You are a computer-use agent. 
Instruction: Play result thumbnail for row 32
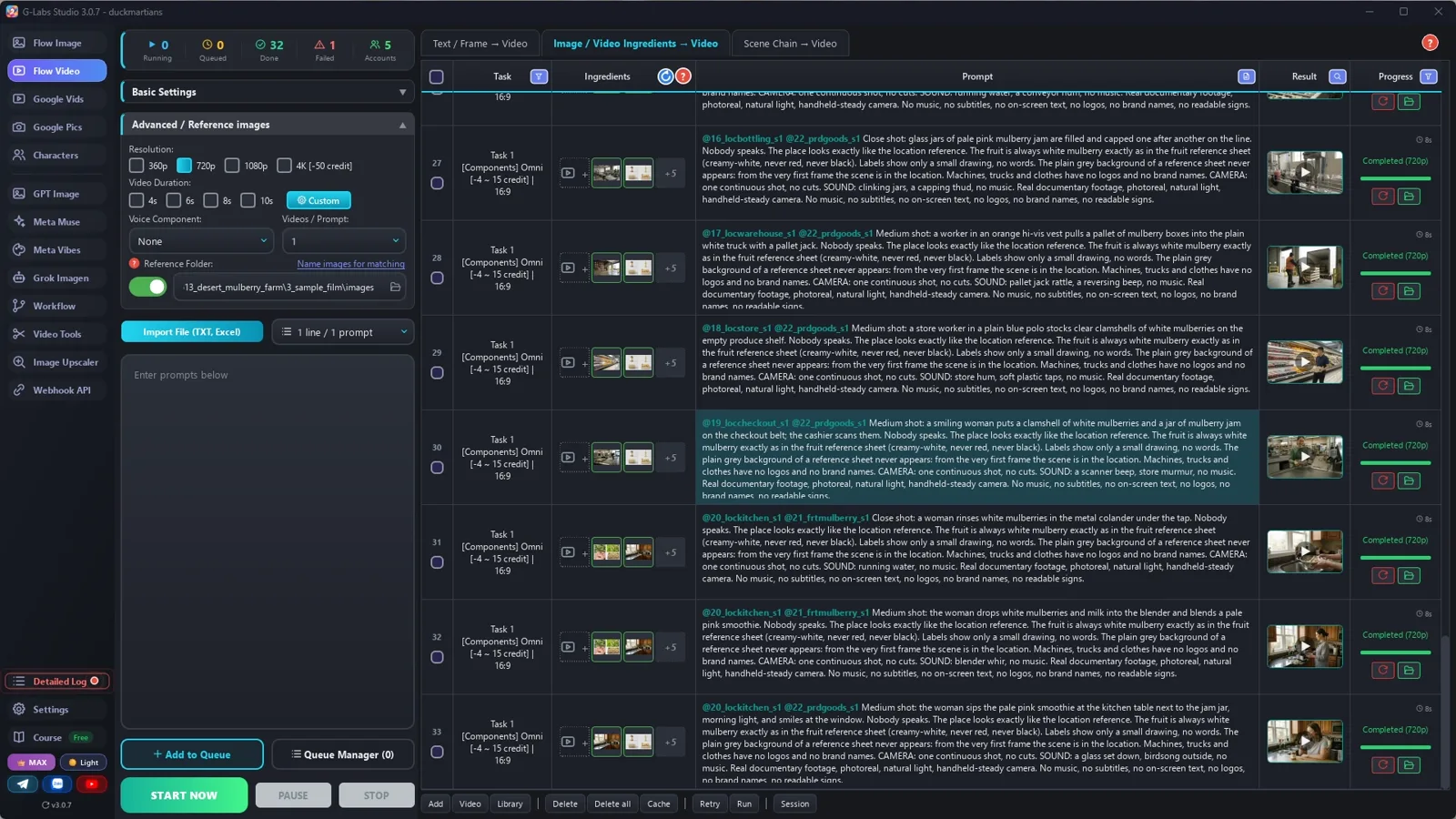point(1304,646)
